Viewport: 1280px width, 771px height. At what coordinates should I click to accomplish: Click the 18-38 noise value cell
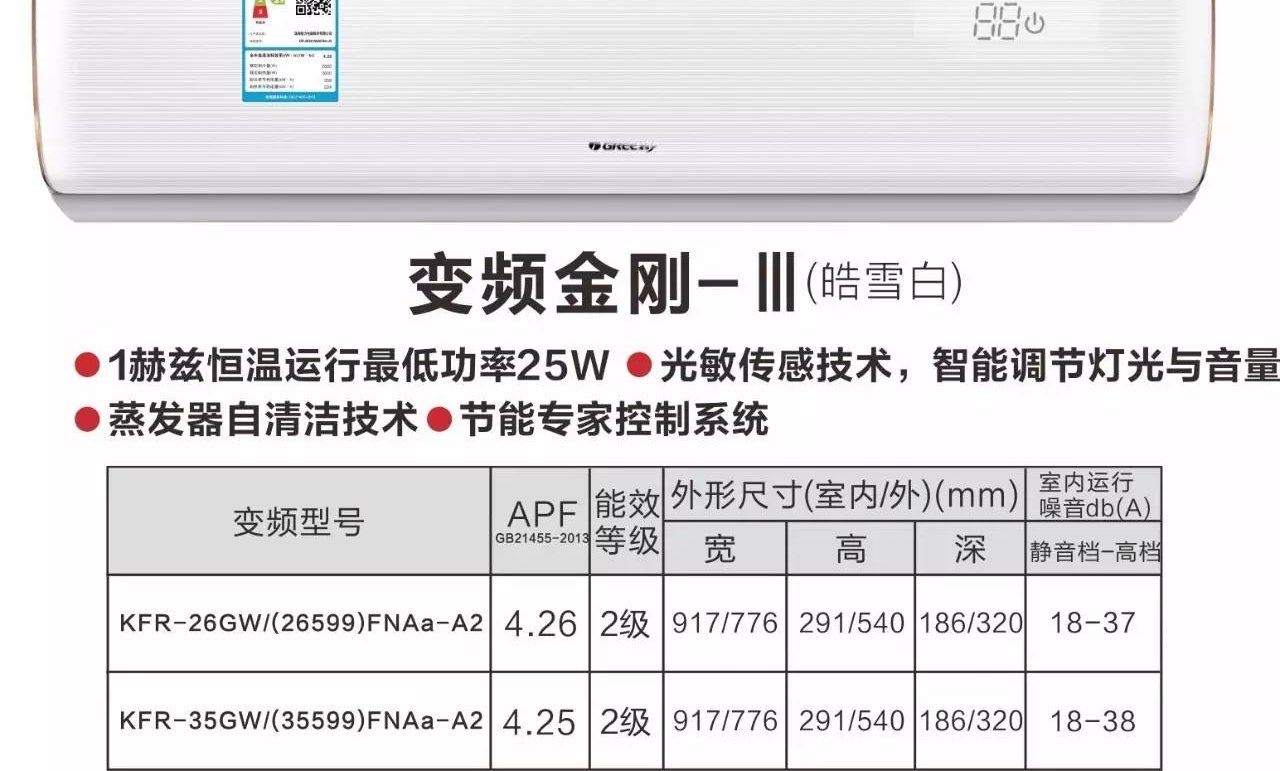[x=1093, y=721]
